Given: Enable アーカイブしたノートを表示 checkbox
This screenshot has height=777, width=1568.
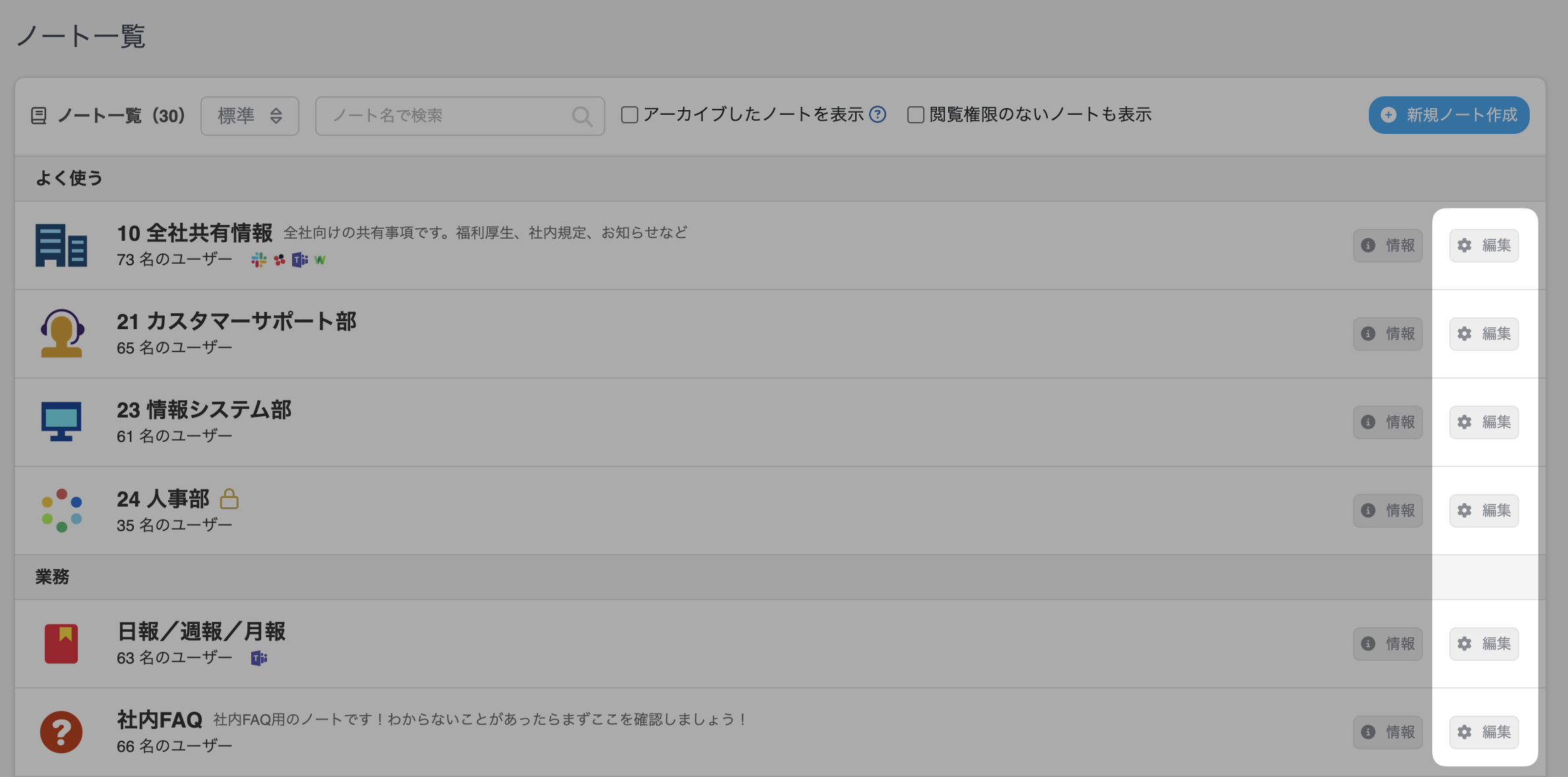Looking at the screenshot, I should point(629,114).
